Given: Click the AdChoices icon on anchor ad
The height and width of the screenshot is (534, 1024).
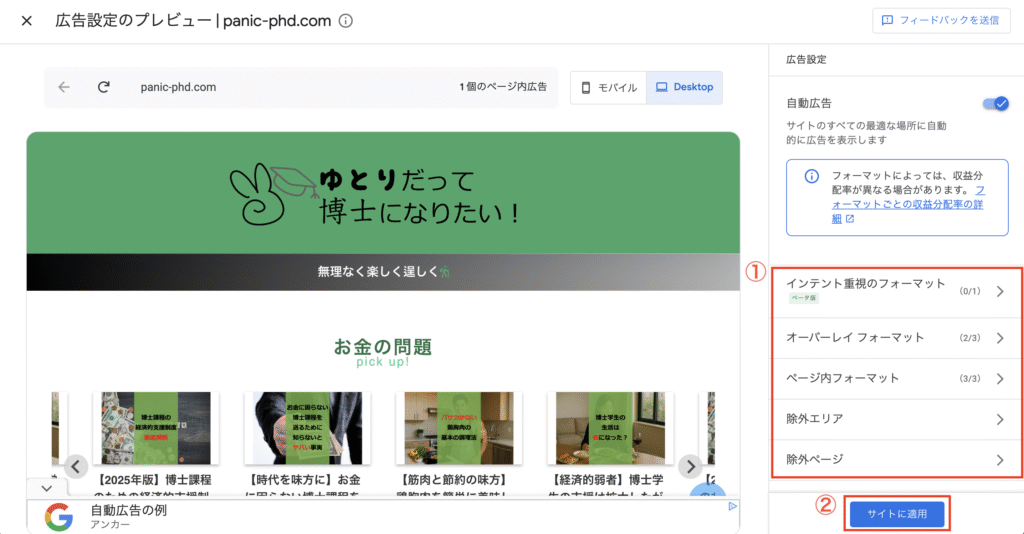Looking at the screenshot, I should click(733, 506).
